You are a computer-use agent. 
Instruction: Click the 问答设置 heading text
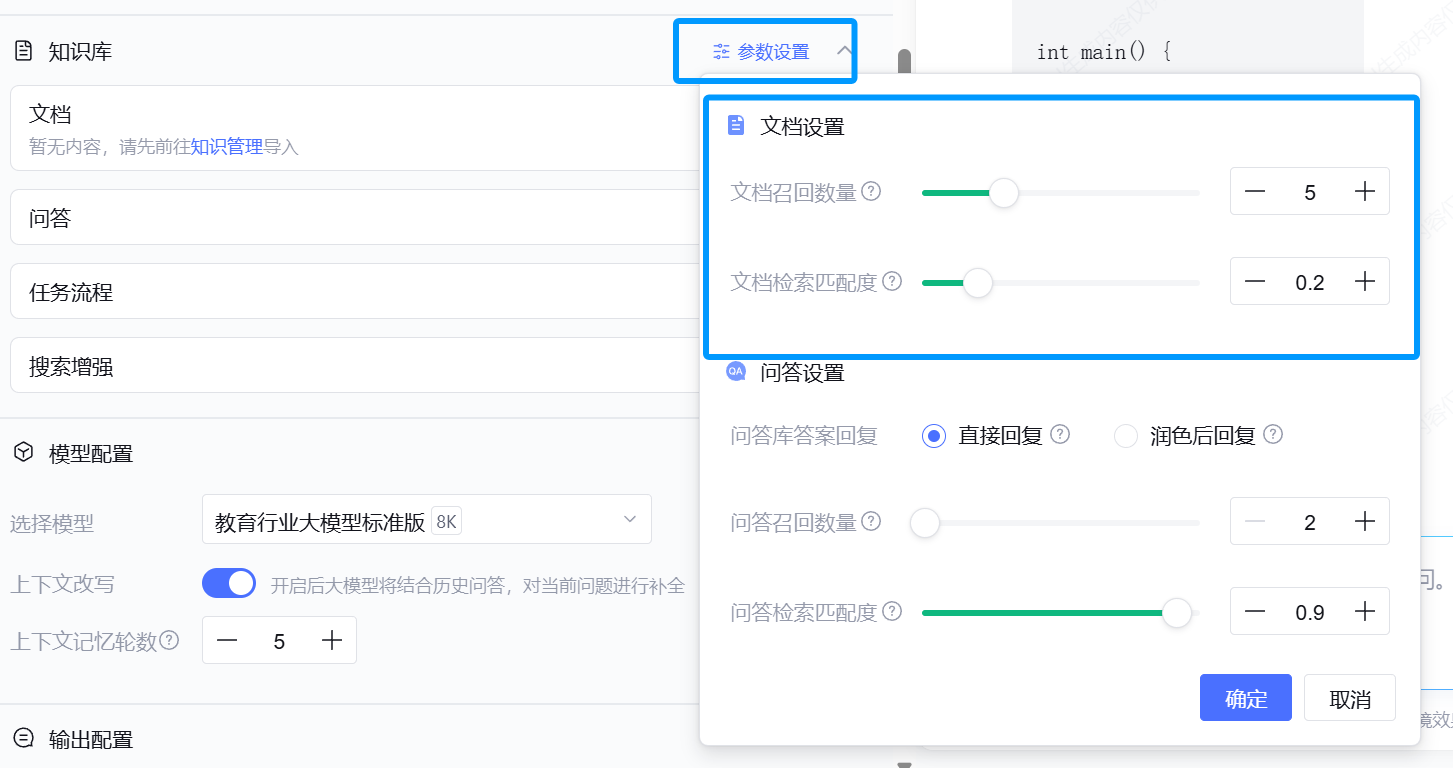pos(802,373)
